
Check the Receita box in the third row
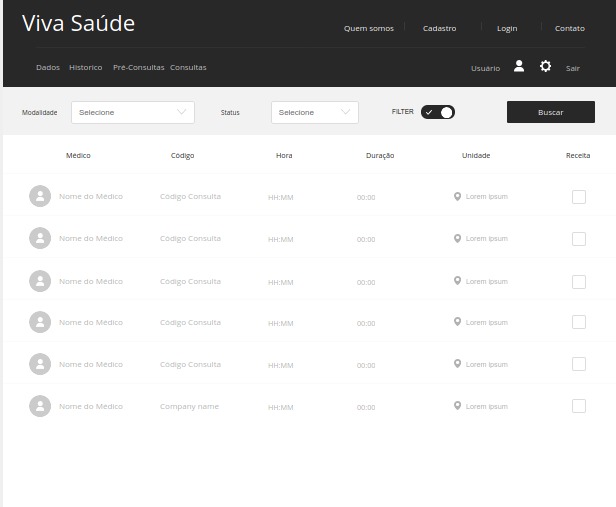pyautogui.click(x=579, y=282)
